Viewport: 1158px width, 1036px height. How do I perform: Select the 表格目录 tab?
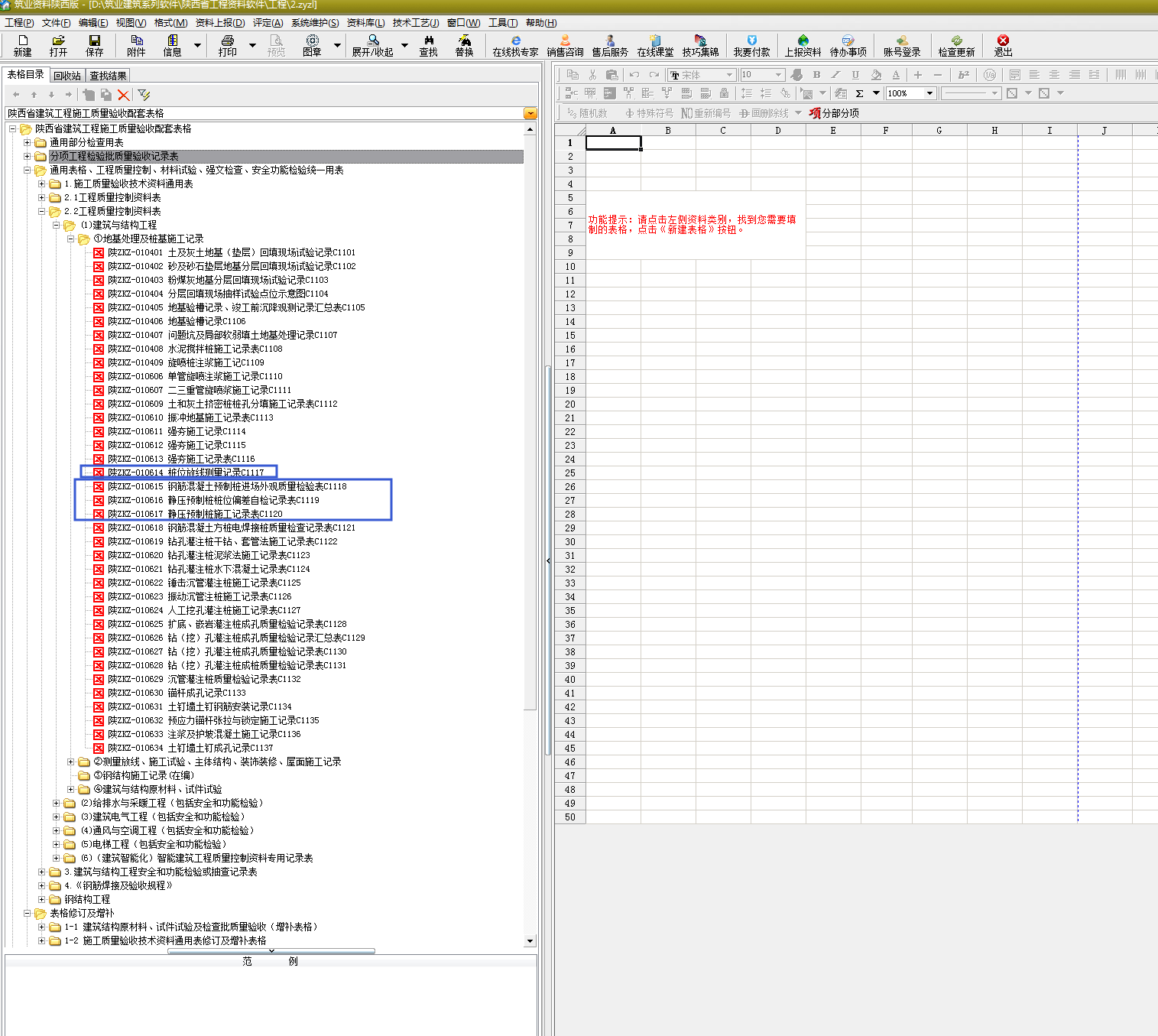(x=25, y=75)
